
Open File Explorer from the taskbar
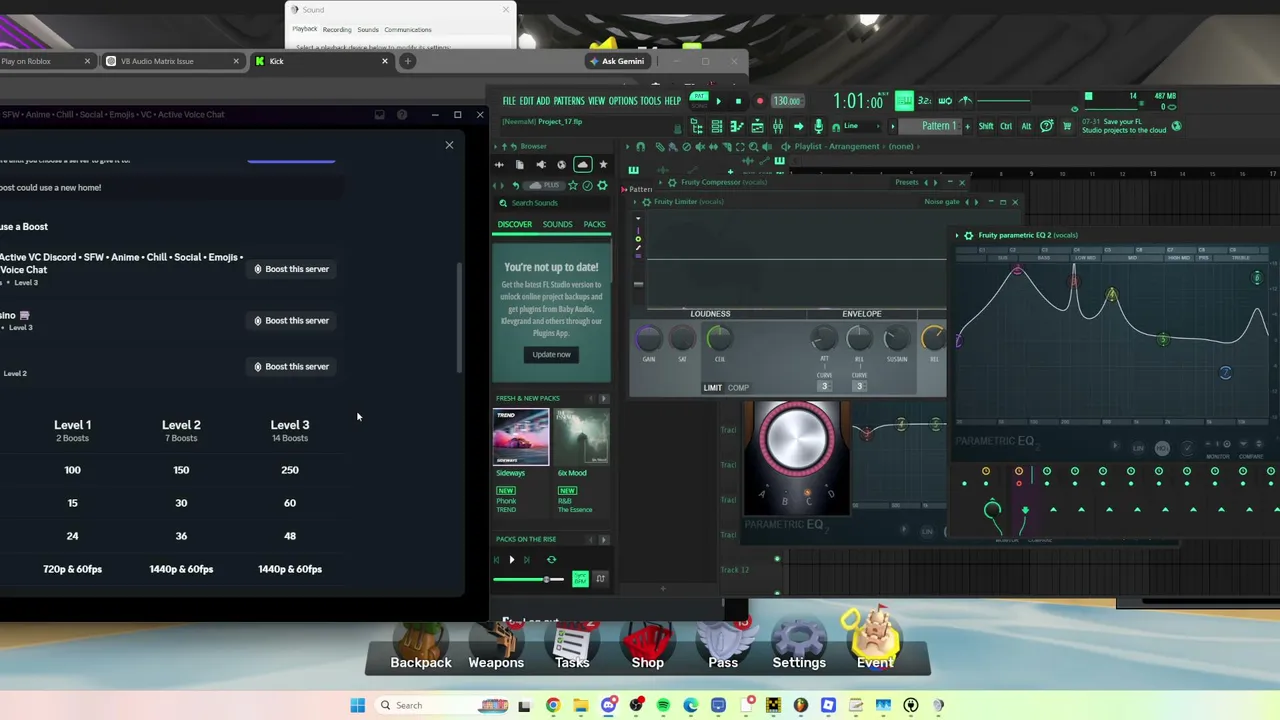coord(581,705)
